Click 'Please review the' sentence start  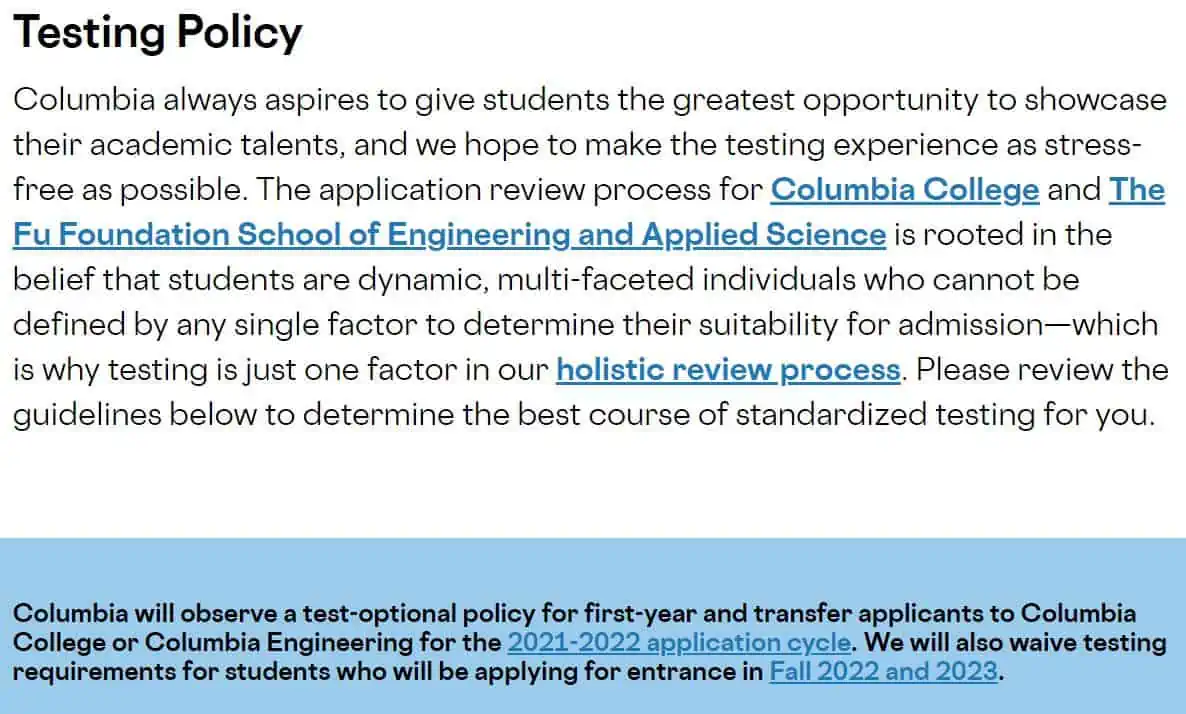tap(1042, 370)
